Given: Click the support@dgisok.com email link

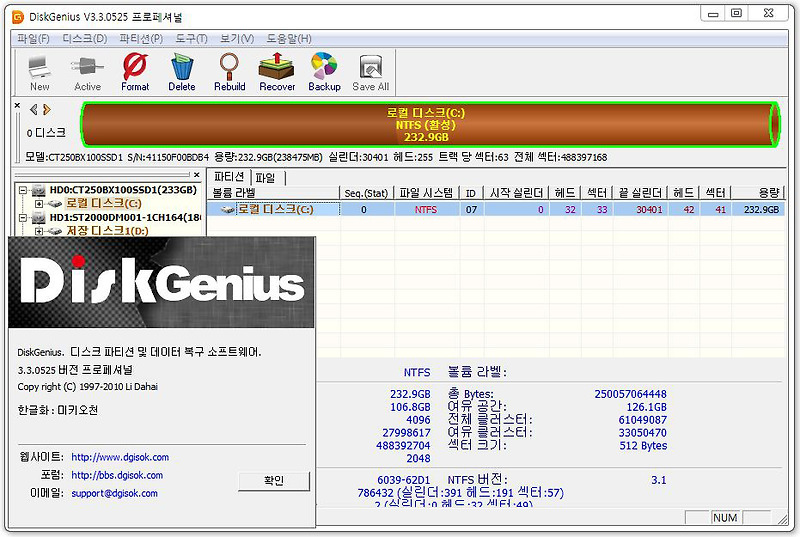Looking at the screenshot, I should [x=114, y=494].
